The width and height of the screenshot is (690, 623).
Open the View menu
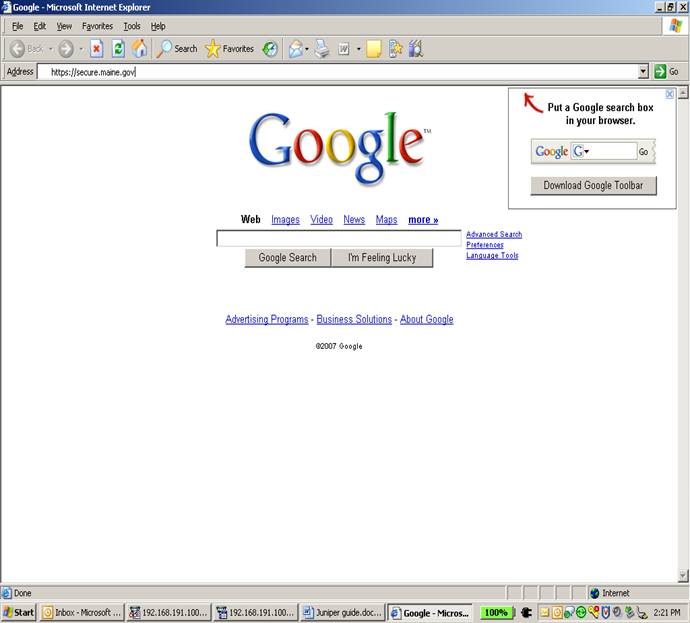(x=64, y=26)
